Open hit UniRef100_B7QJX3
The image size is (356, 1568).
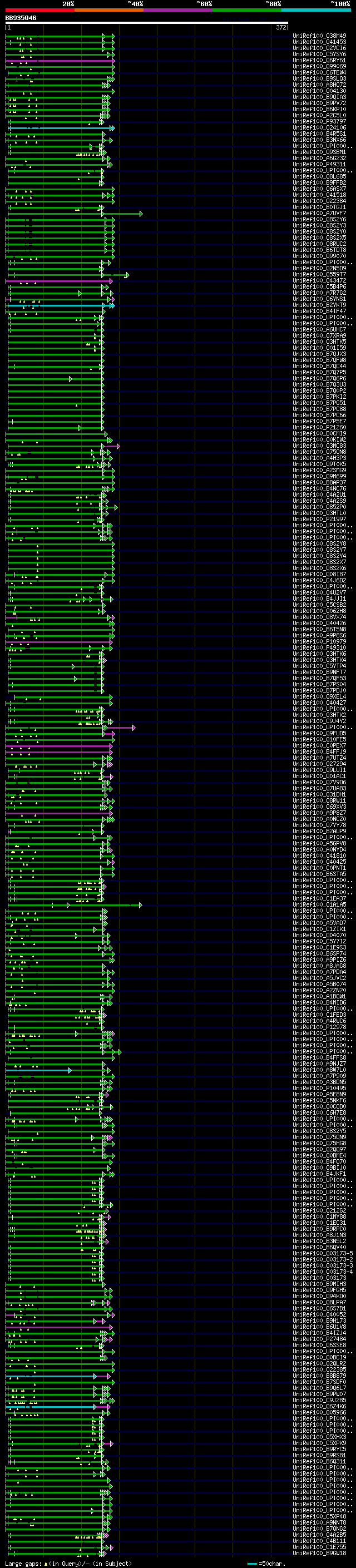319,354
